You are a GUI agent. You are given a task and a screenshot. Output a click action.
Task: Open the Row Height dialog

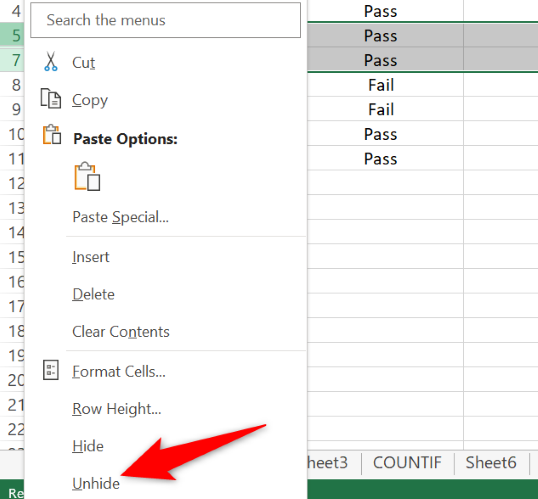pyautogui.click(x=117, y=409)
